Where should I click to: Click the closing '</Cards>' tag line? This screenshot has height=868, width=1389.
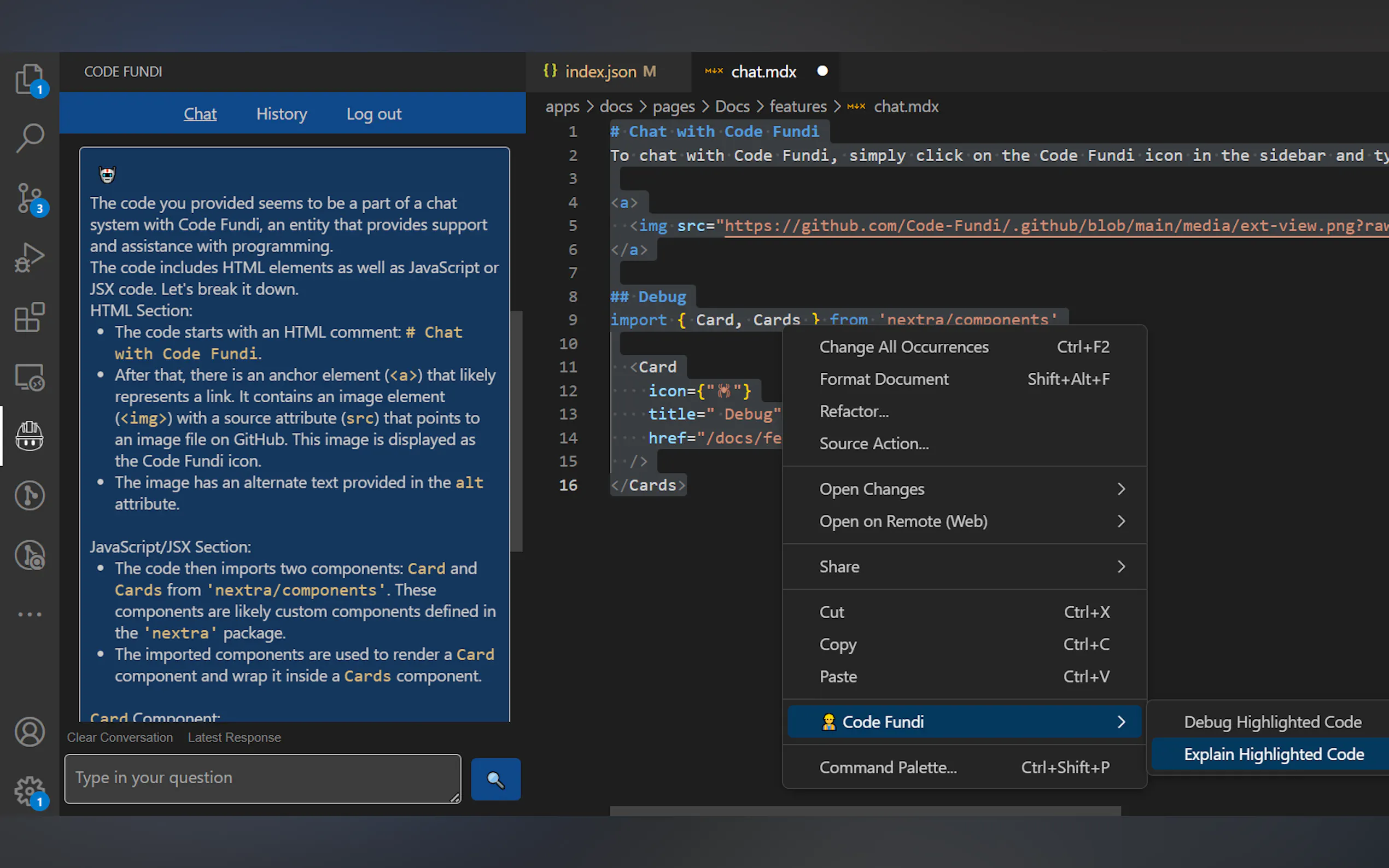click(647, 485)
